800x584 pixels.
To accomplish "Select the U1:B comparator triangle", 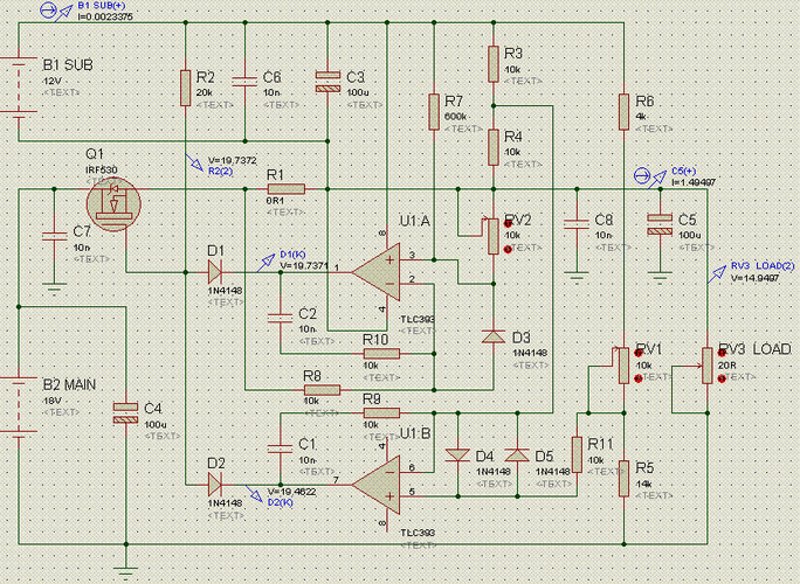I will coord(377,485).
